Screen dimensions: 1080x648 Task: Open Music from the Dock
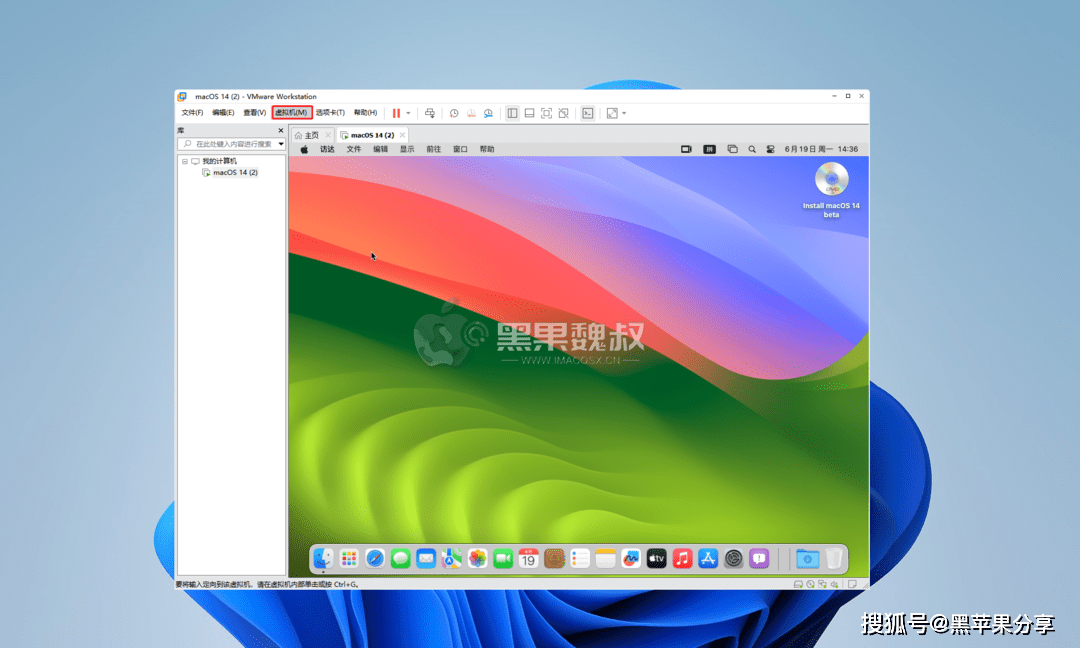click(682, 558)
